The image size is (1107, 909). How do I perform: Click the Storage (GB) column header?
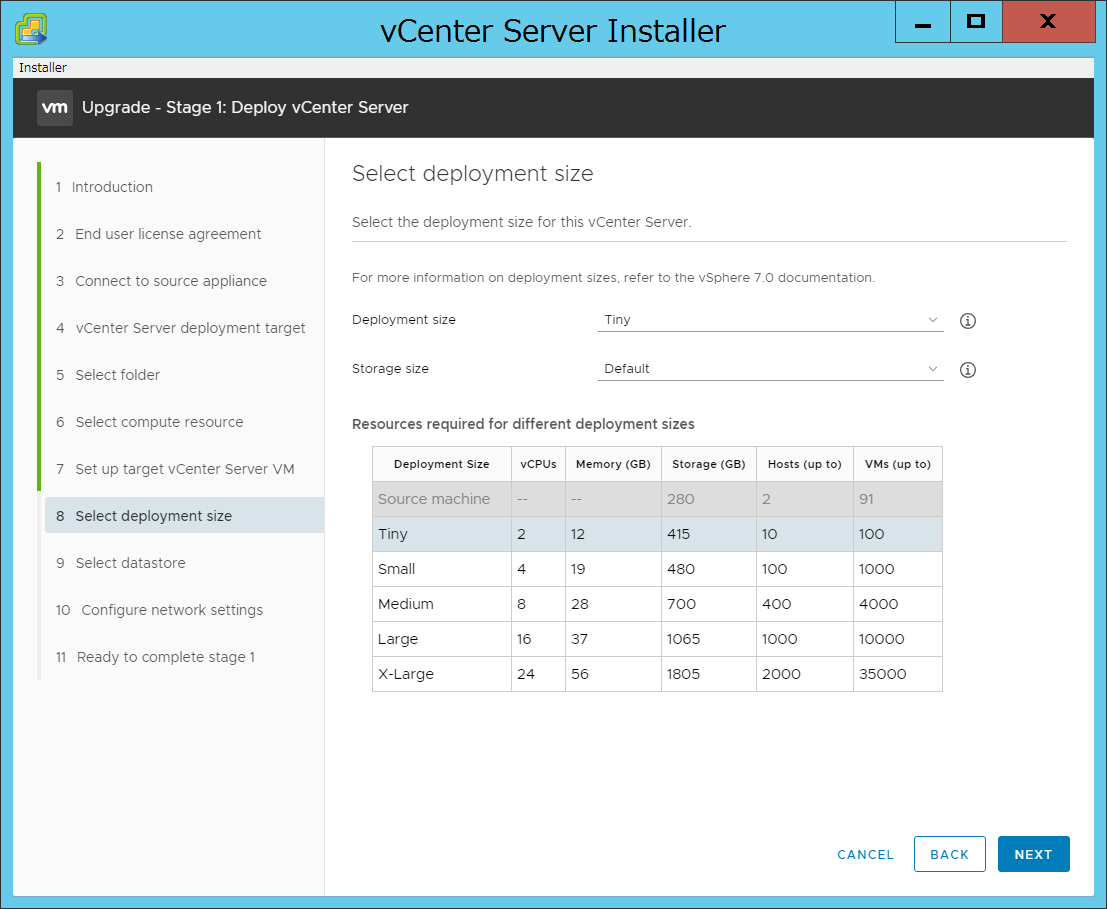point(709,464)
